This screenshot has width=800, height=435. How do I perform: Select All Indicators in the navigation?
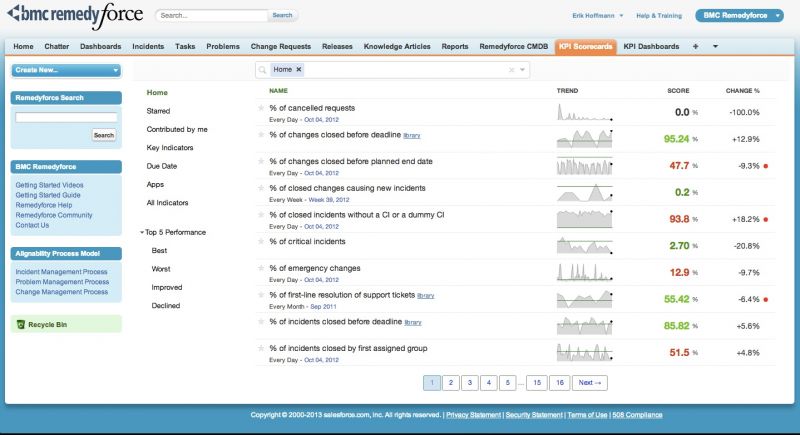[167, 202]
